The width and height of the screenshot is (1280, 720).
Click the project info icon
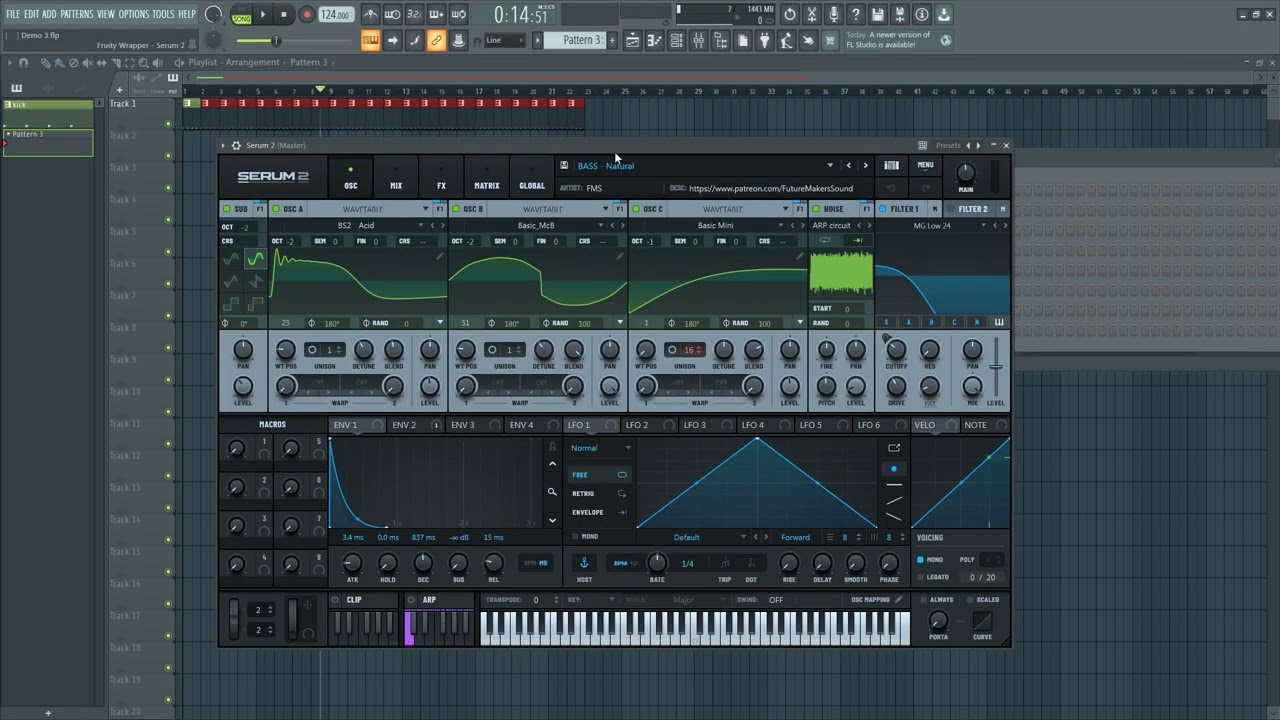(x=922, y=14)
